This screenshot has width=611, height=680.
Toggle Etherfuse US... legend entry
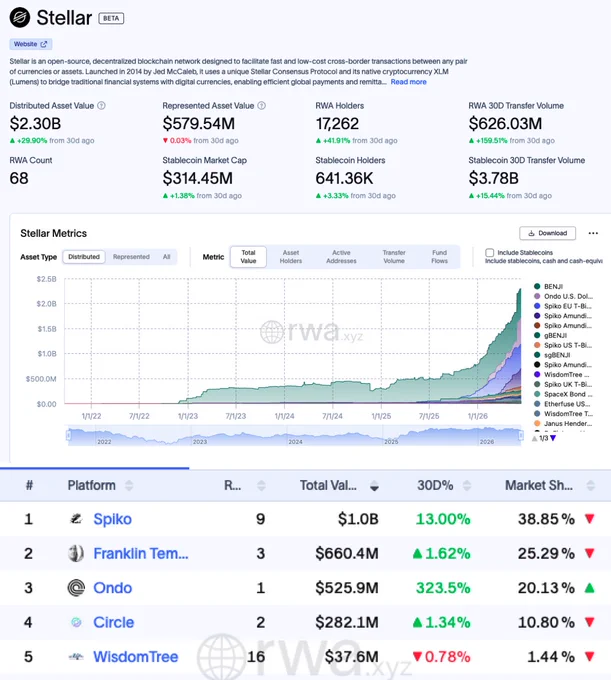[562, 404]
